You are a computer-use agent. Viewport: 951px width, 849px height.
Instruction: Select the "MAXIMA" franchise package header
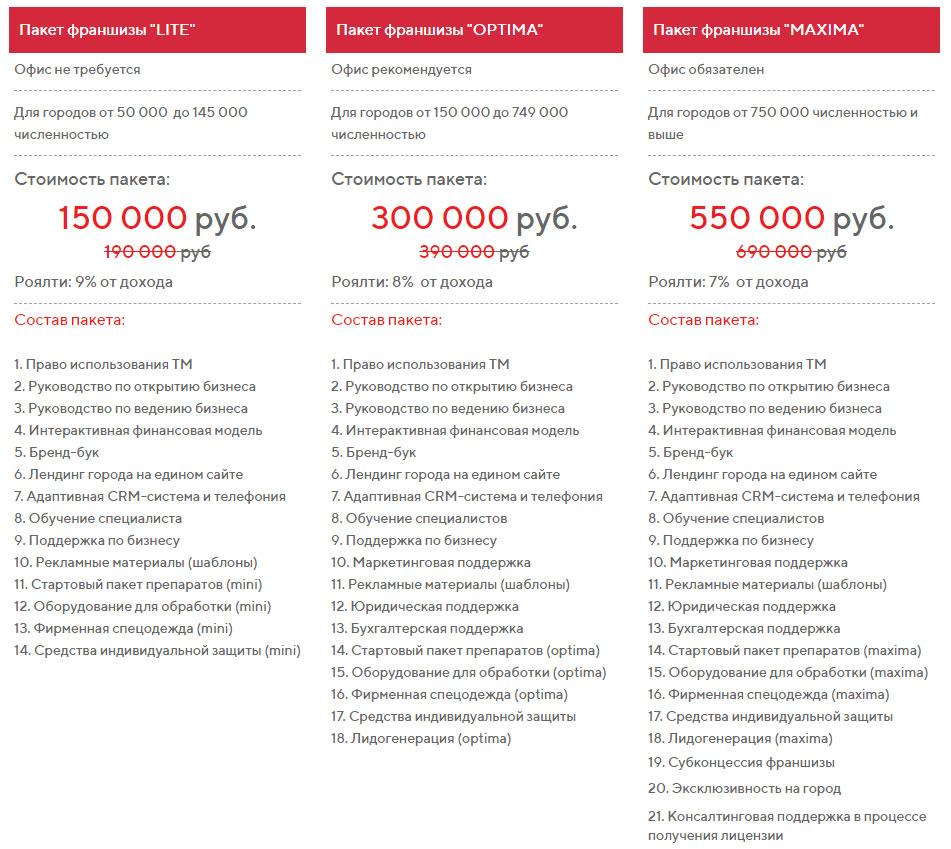tap(791, 30)
